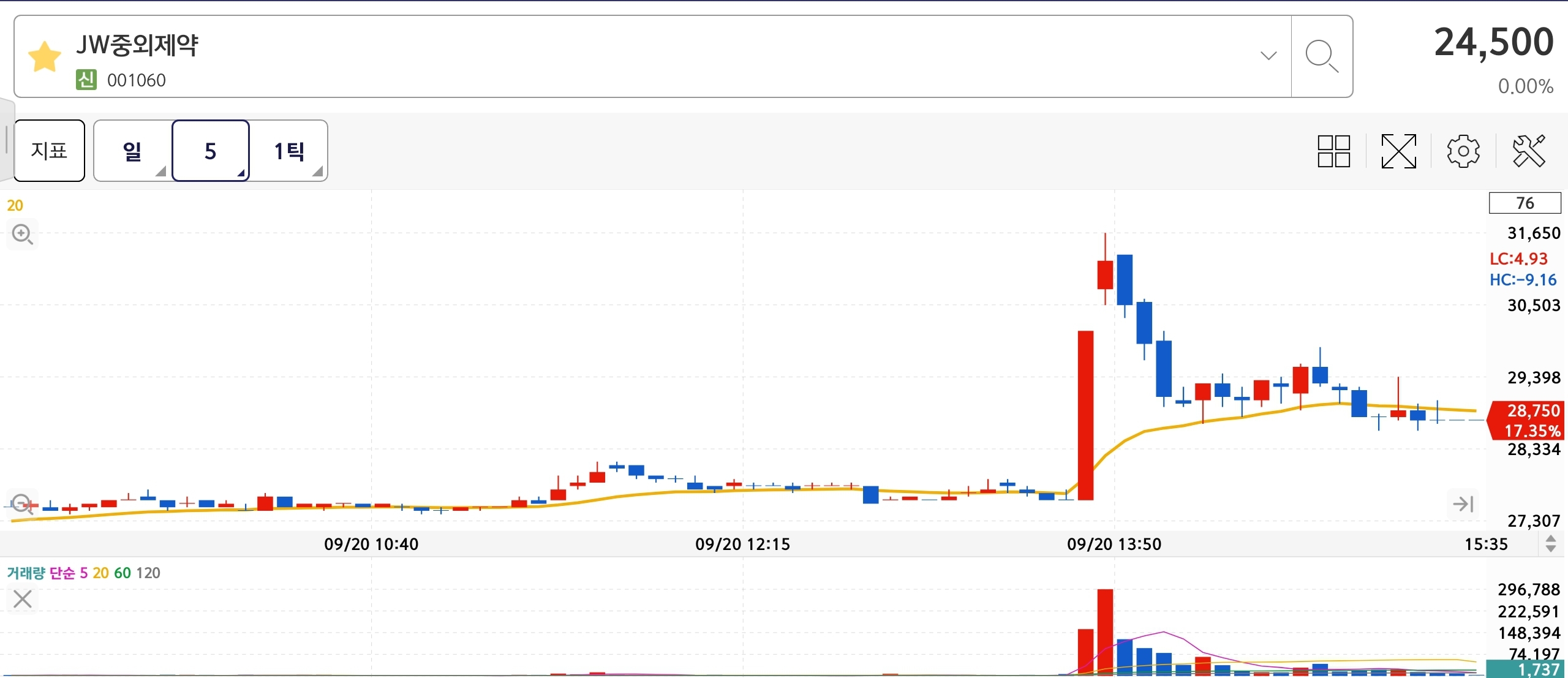This screenshot has width=1568, height=678.
Task: Click the up-down stepper beside 15:35
Action: coord(1551,543)
